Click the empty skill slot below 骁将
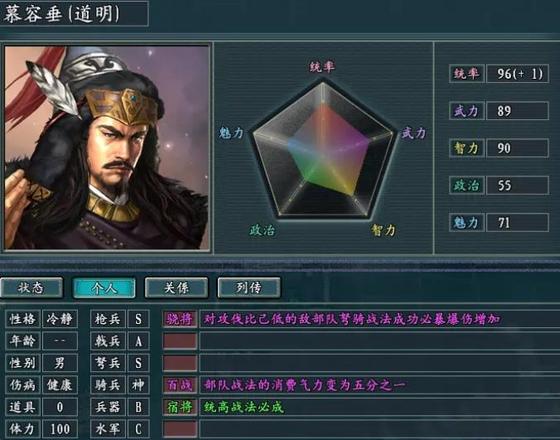Screen dimensions: 560x440 click(180, 341)
